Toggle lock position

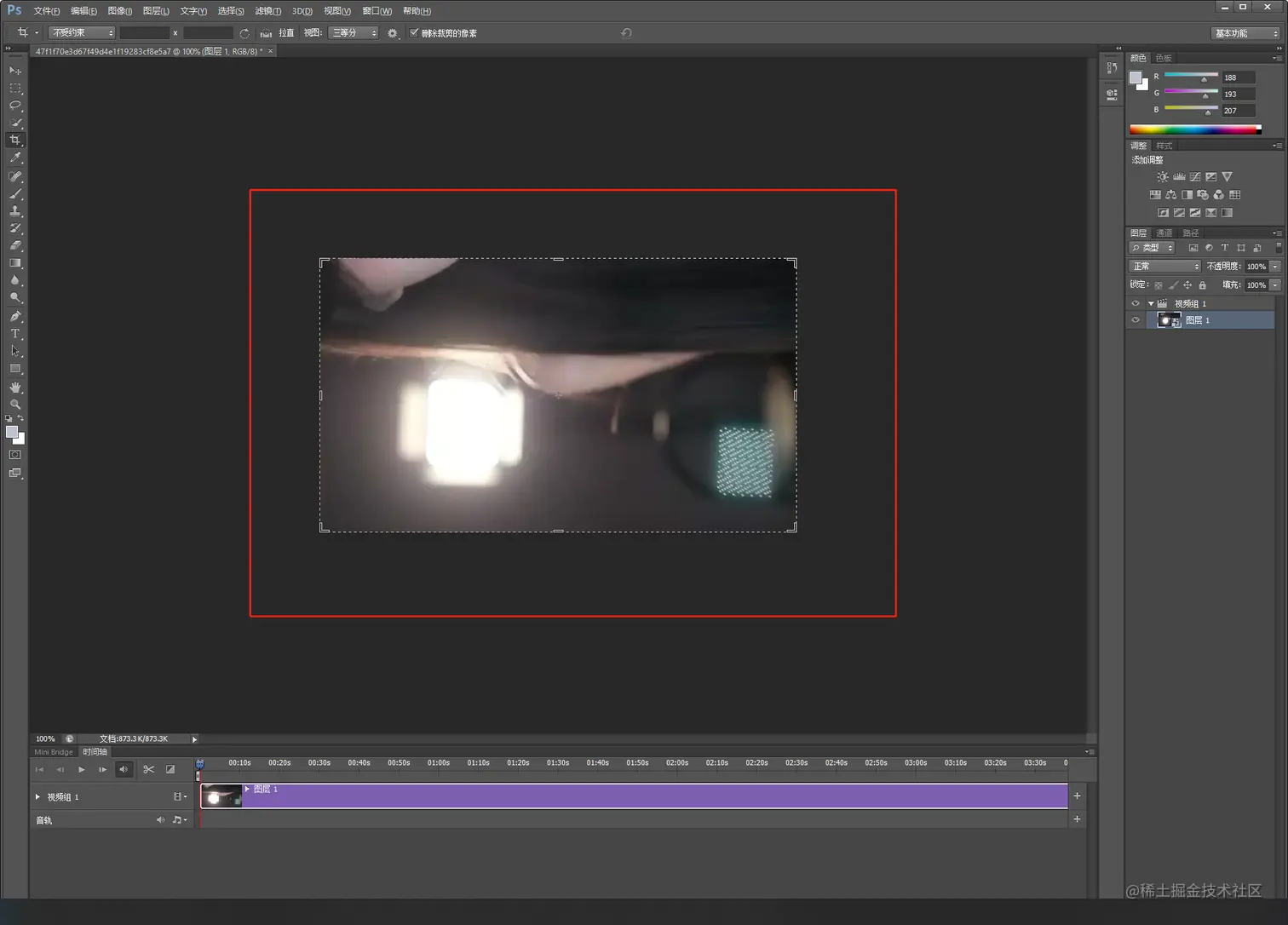[1187, 285]
